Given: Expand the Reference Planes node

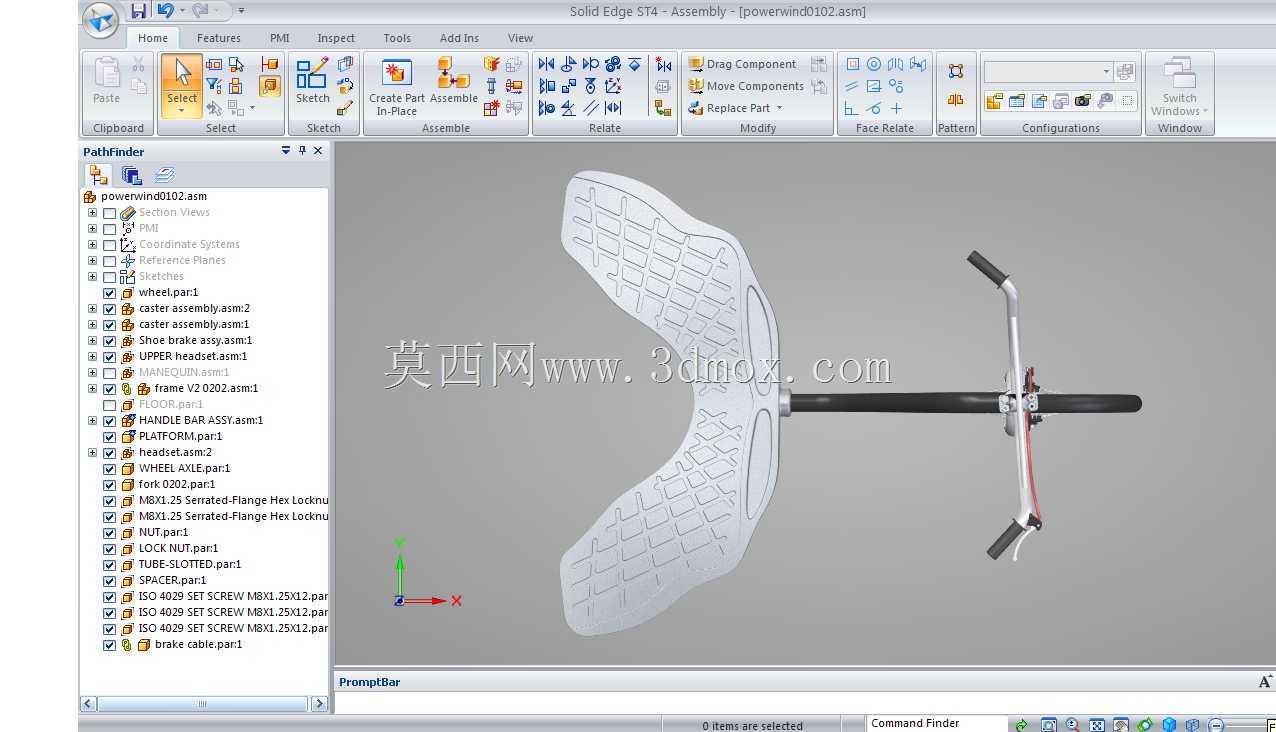Looking at the screenshot, I should pos(93,260).
